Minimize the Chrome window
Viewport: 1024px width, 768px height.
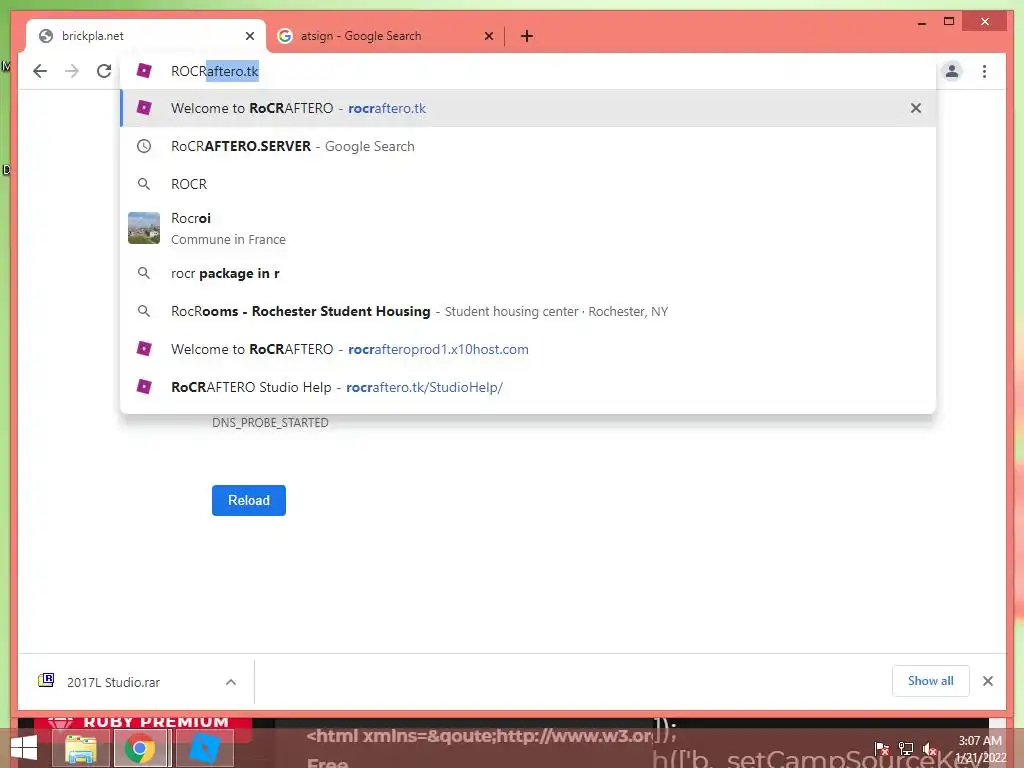point(922,22)
